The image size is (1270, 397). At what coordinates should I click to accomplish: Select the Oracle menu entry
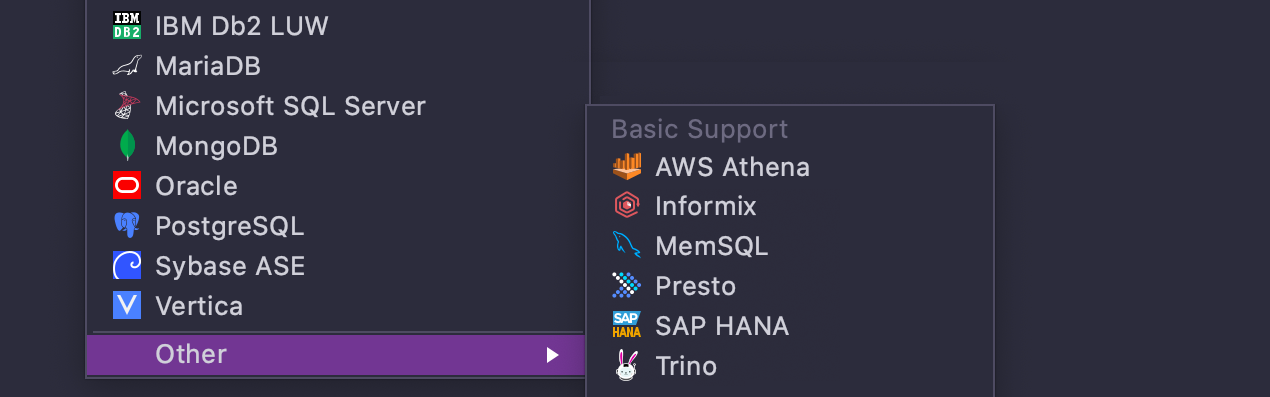338,186
